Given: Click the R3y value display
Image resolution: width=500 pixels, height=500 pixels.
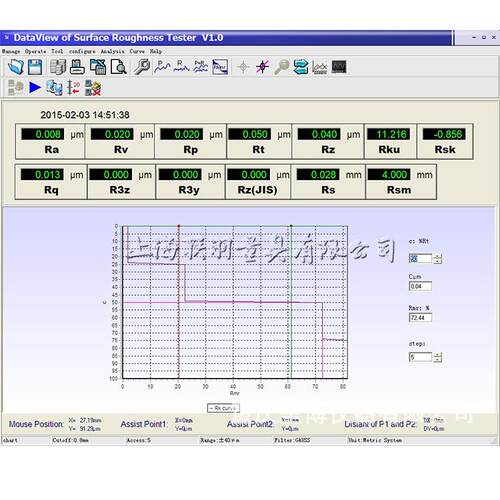Looking at the screenshot, I should click(x=180, y=174).
